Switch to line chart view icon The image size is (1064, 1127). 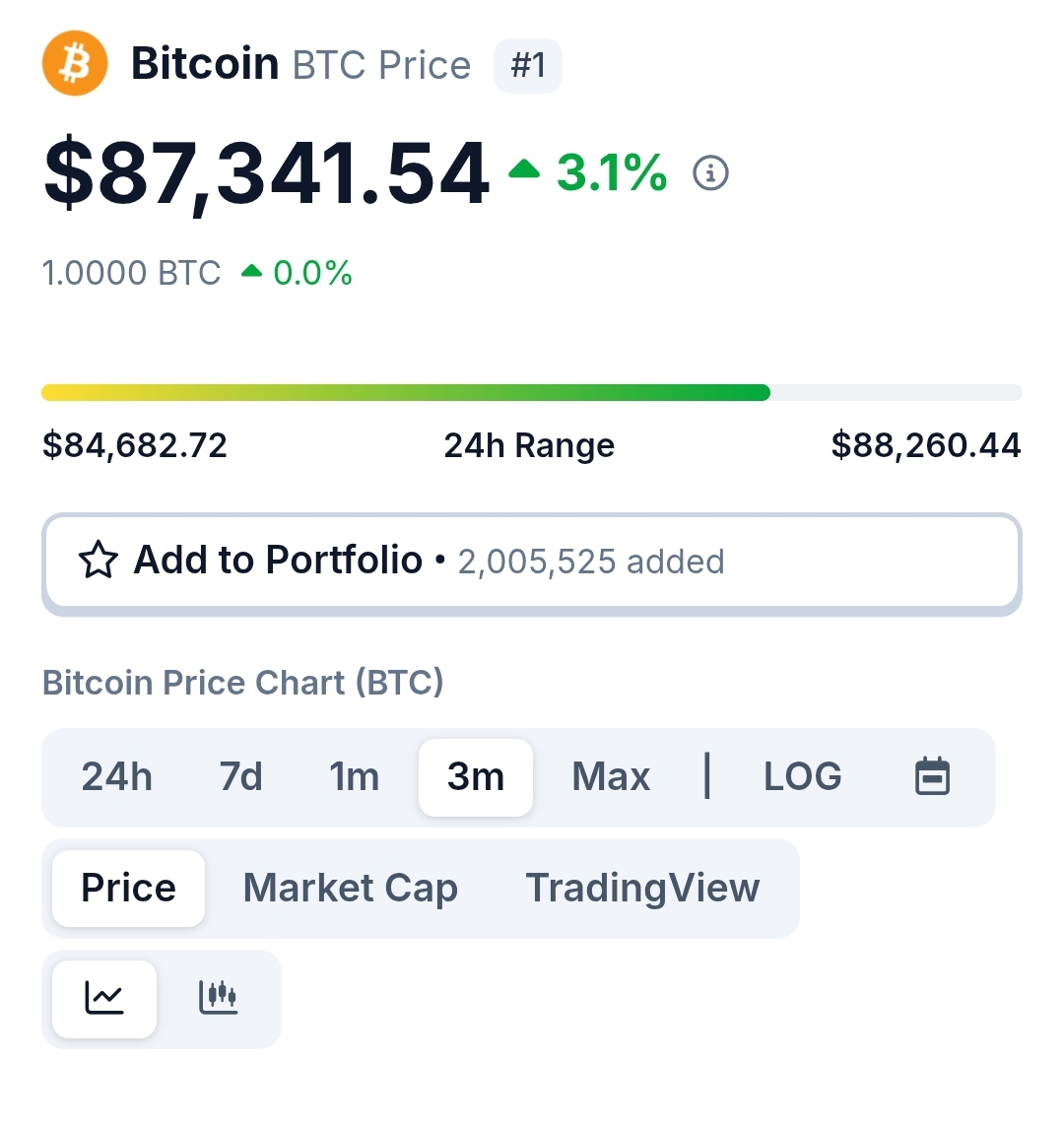pyautogui.click(x=104, y=998)
